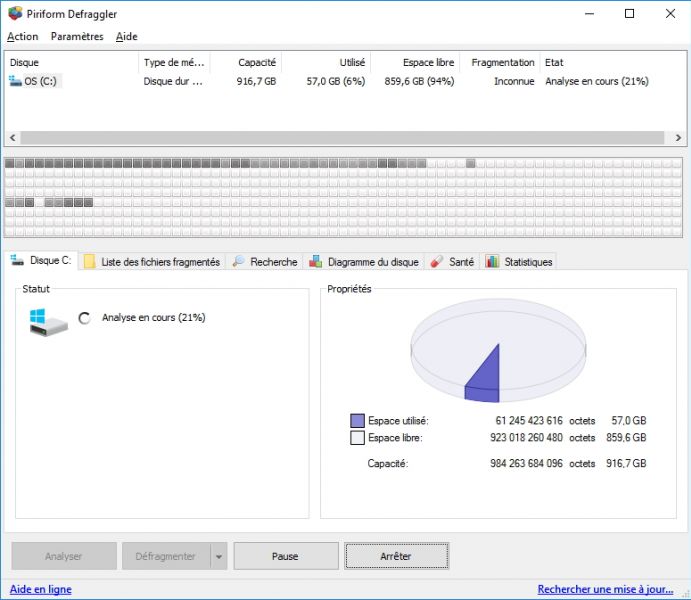Click the Espace libre white swatch
Image resolution: width=691 pixels, height=600 pixels.
[357, 438]
